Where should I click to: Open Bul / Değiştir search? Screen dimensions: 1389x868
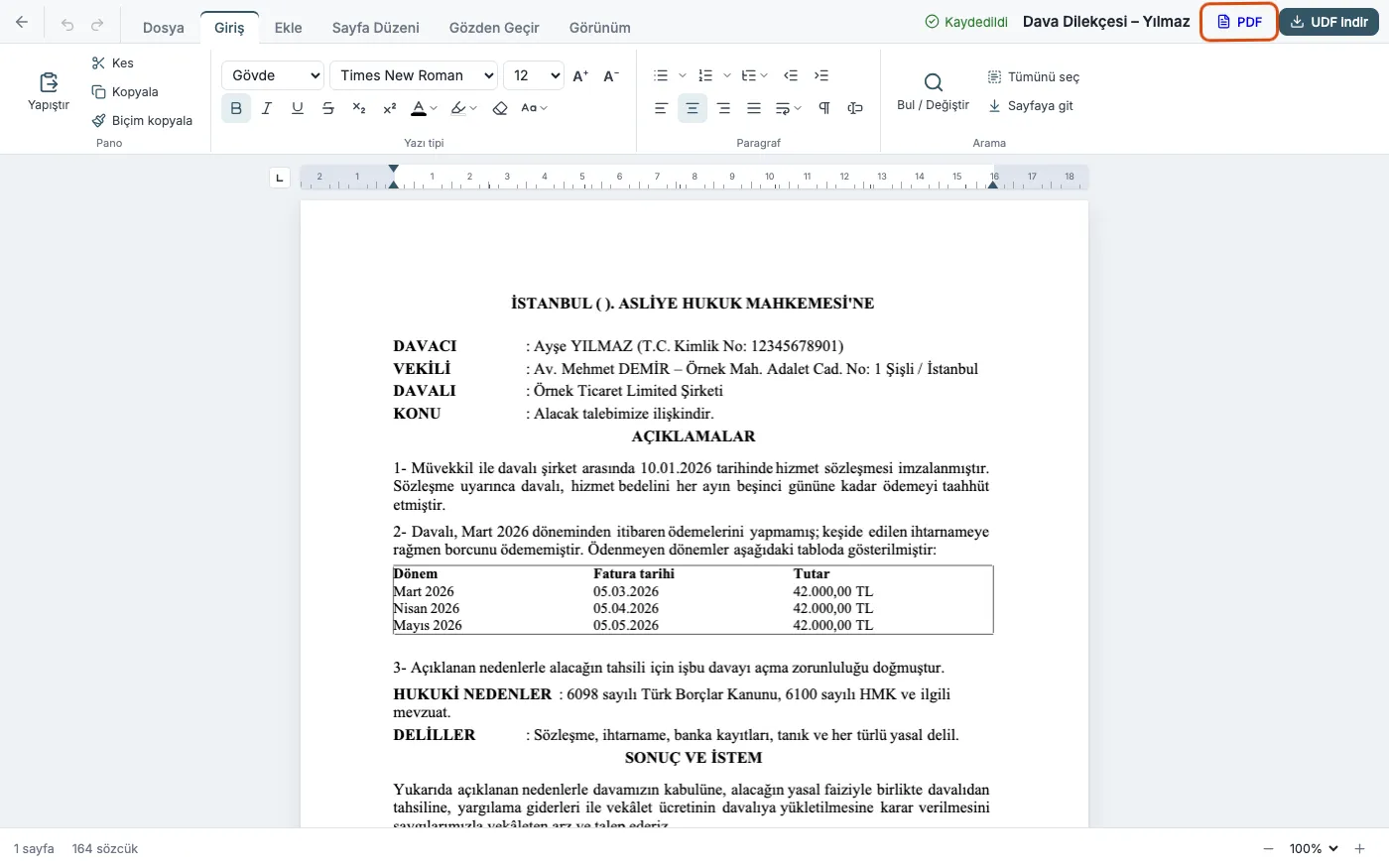tap(933, 91)
